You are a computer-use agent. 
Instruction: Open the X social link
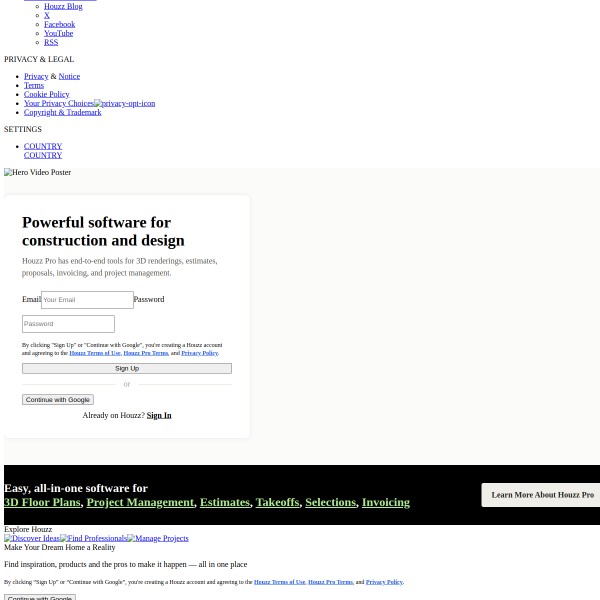coord(47,15)
